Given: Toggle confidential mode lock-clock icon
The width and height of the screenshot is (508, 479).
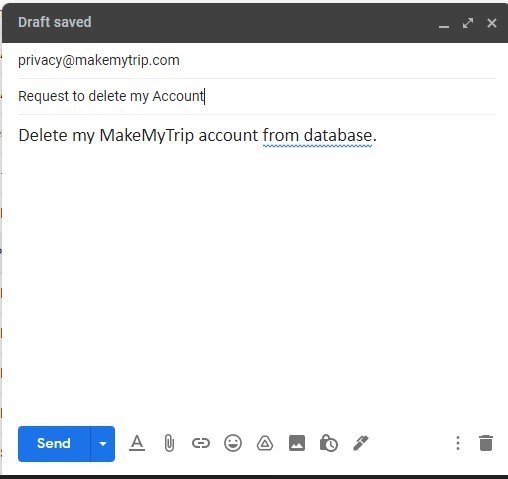Looking at the screenshot, I should (x=329, y=443).
